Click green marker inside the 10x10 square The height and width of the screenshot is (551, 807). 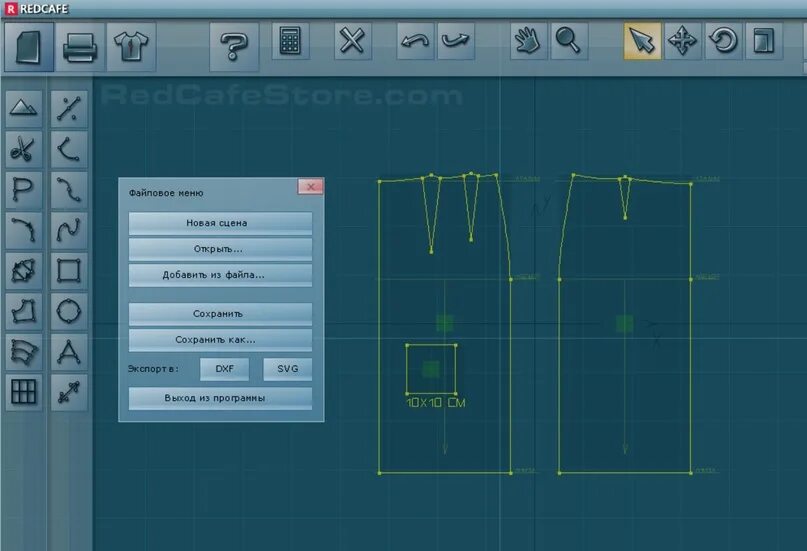point(431,368)
